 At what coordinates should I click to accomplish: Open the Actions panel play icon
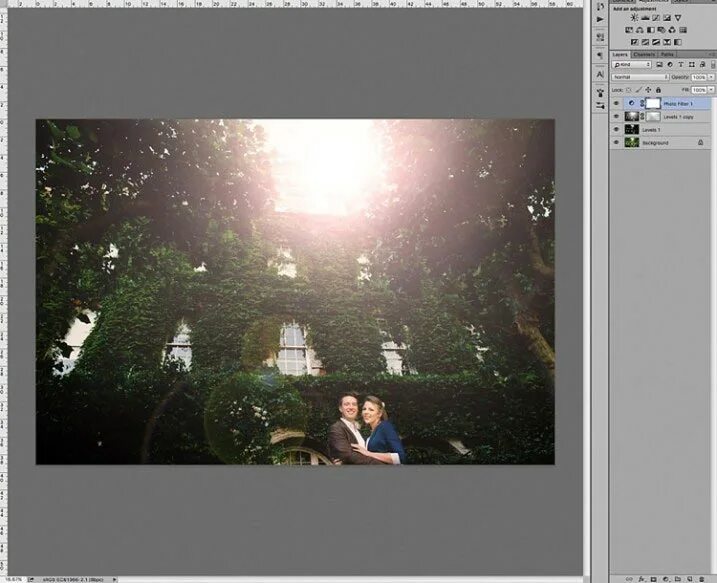(600, 19)
